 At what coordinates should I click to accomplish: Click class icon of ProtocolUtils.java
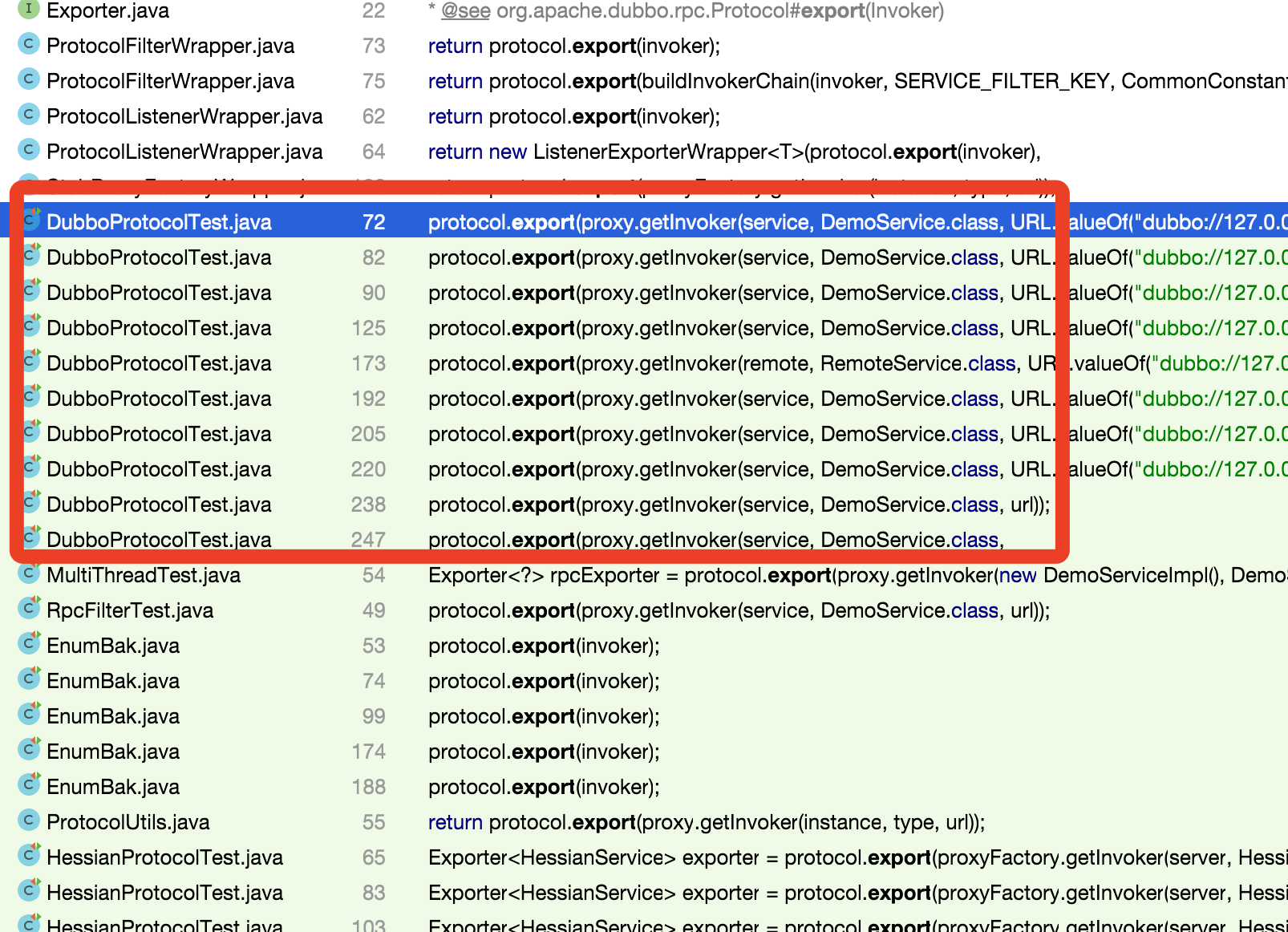(29, 821)
